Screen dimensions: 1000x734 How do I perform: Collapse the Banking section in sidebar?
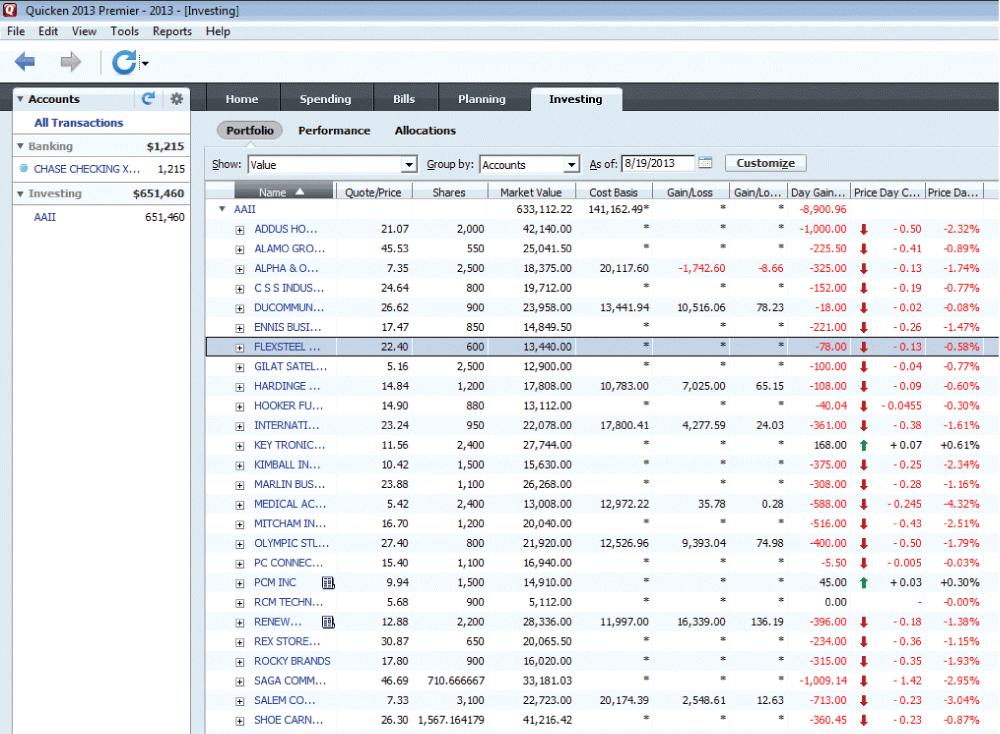pyautogui.click(x=20, y=146)
